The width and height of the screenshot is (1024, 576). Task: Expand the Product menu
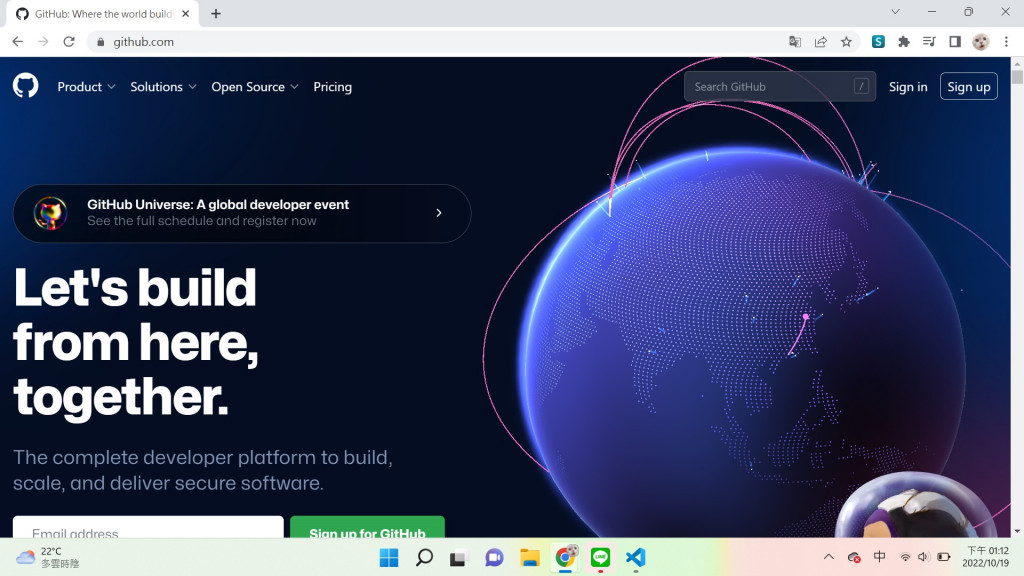pyautogui.click(x=86, y=87)
